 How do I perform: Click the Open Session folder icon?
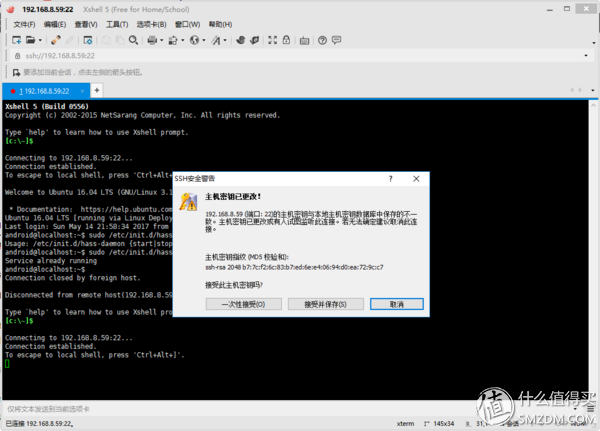click(x=30, y=40)
